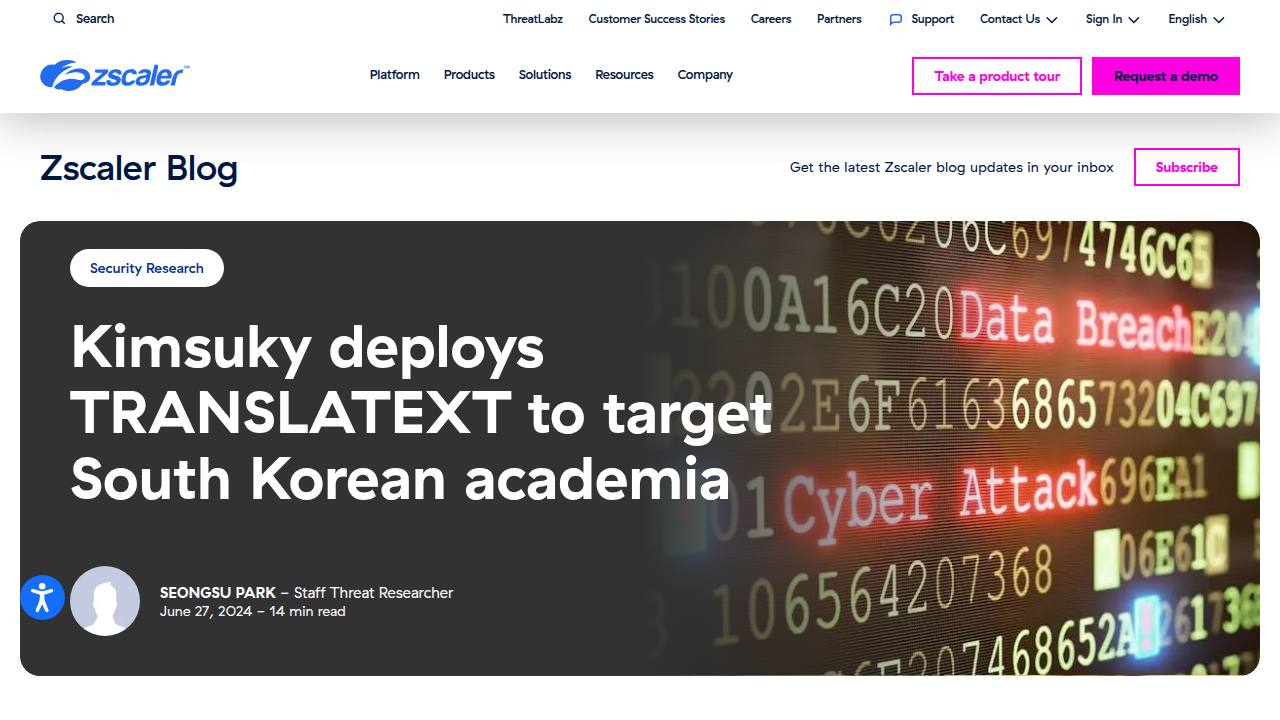Click the Zscaler logo
1280x720 pixels.
tap(114, 75)
